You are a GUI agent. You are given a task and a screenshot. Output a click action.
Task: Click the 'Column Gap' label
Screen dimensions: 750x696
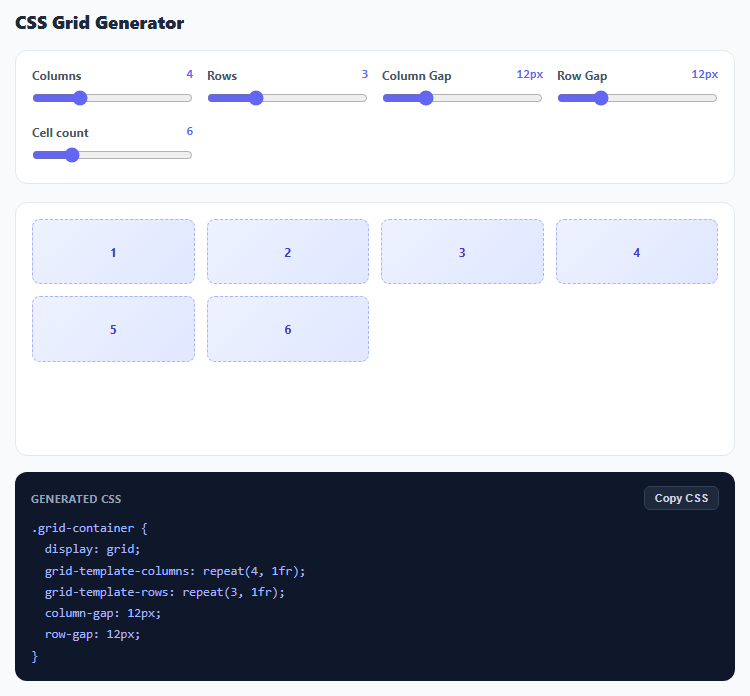[x=417, y=76]
